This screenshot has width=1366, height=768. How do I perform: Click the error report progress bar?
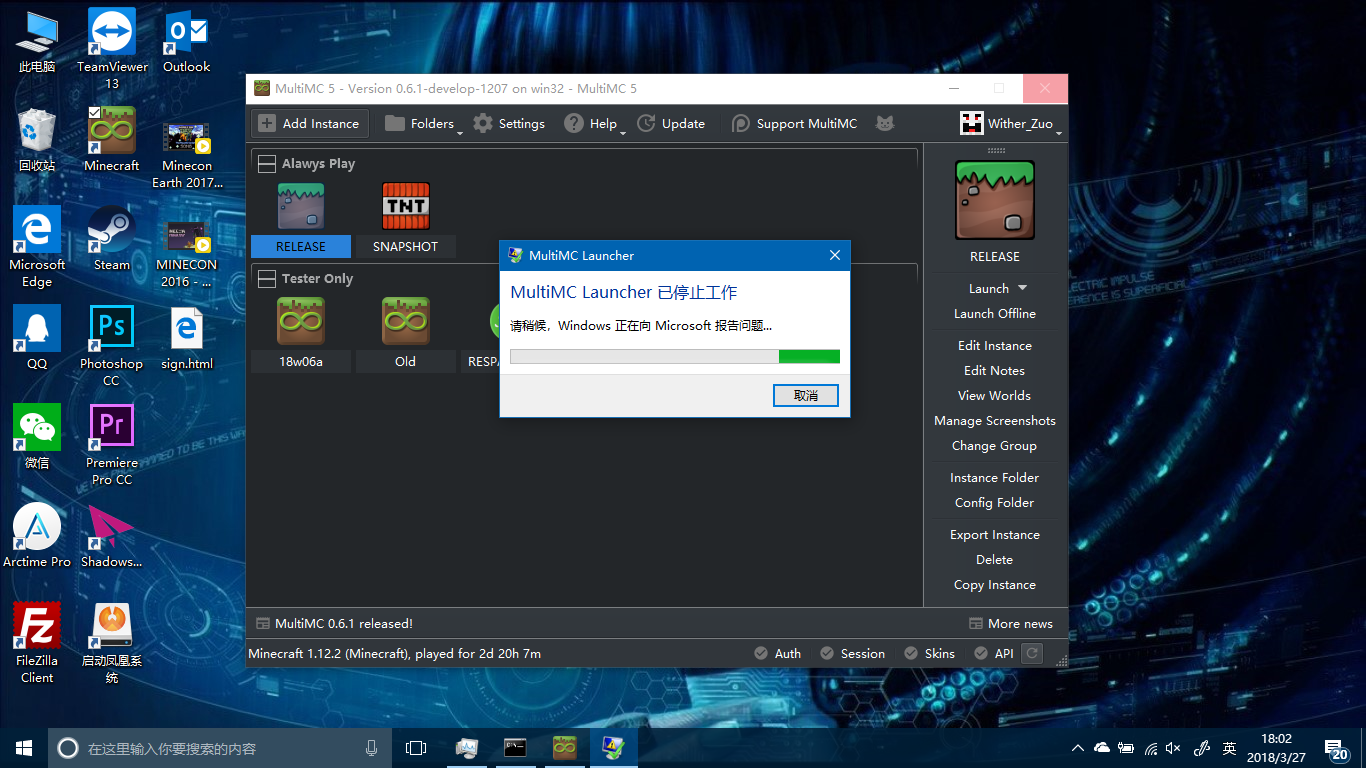tap(674, 356)
